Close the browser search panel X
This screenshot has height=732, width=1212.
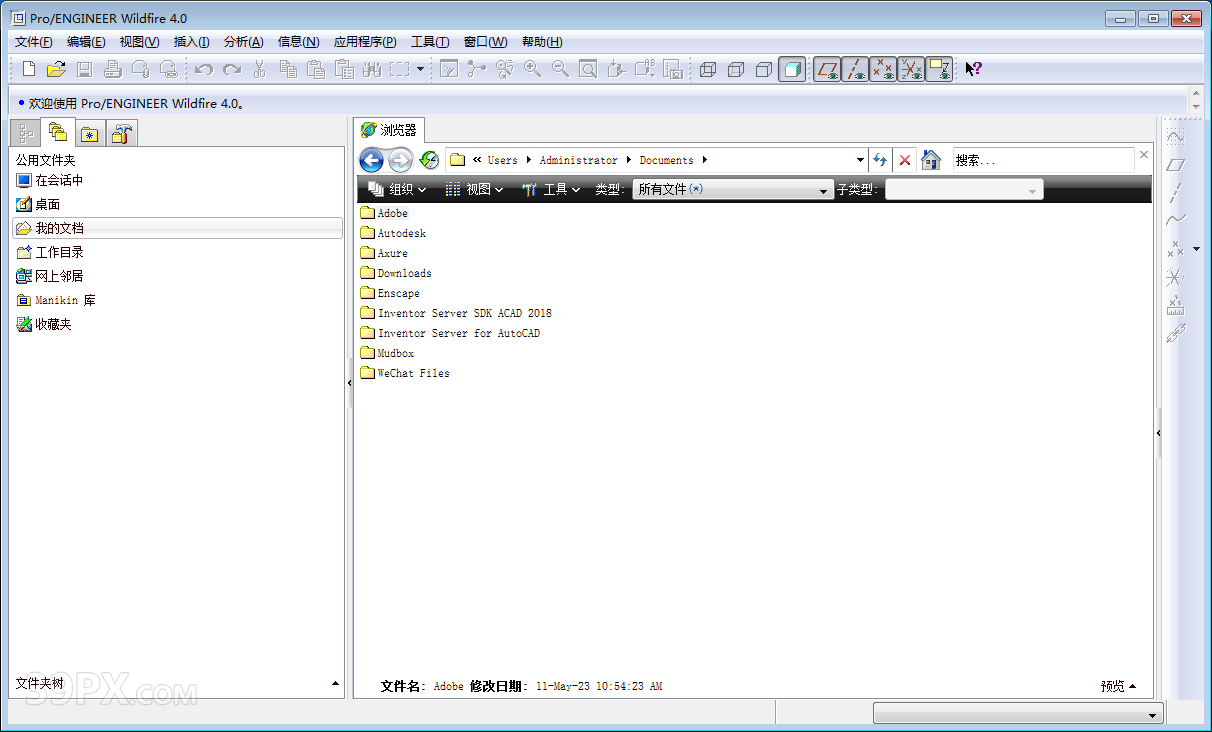coord(1144,155)
